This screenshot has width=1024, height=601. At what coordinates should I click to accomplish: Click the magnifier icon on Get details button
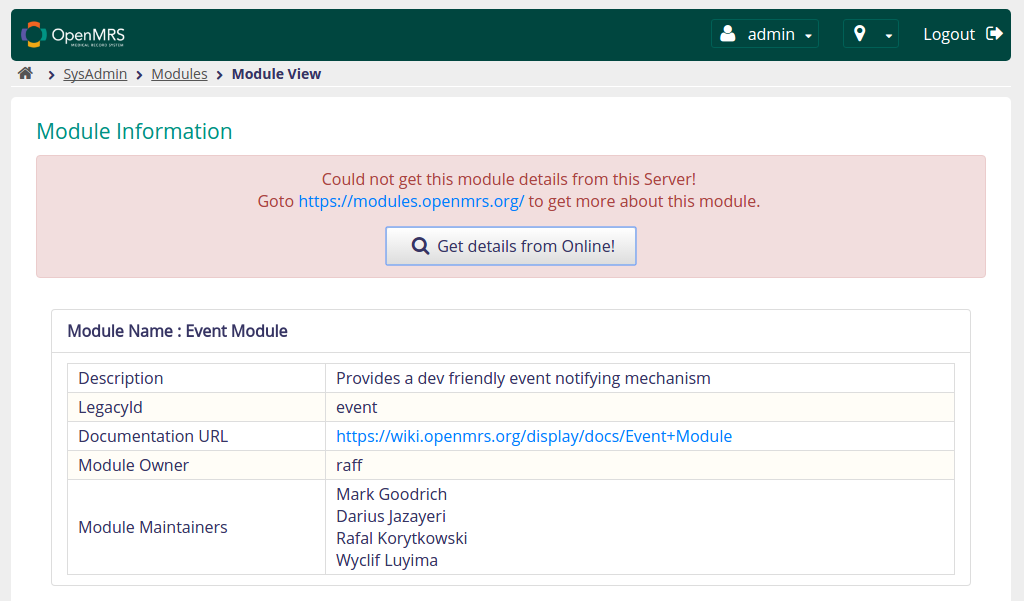pyautogui.click(x=421, y=246)
